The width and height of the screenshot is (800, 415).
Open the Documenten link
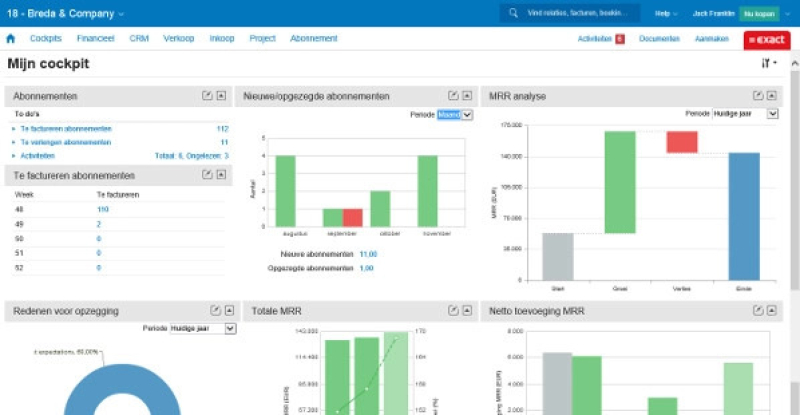659,39
